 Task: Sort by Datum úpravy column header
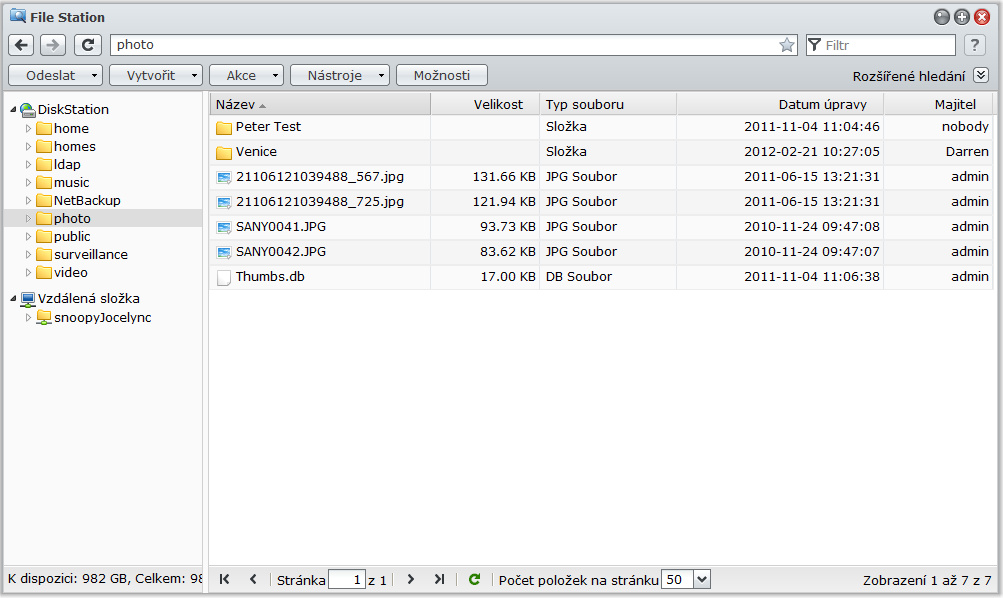pyautogui.click(x=780, y=104)
